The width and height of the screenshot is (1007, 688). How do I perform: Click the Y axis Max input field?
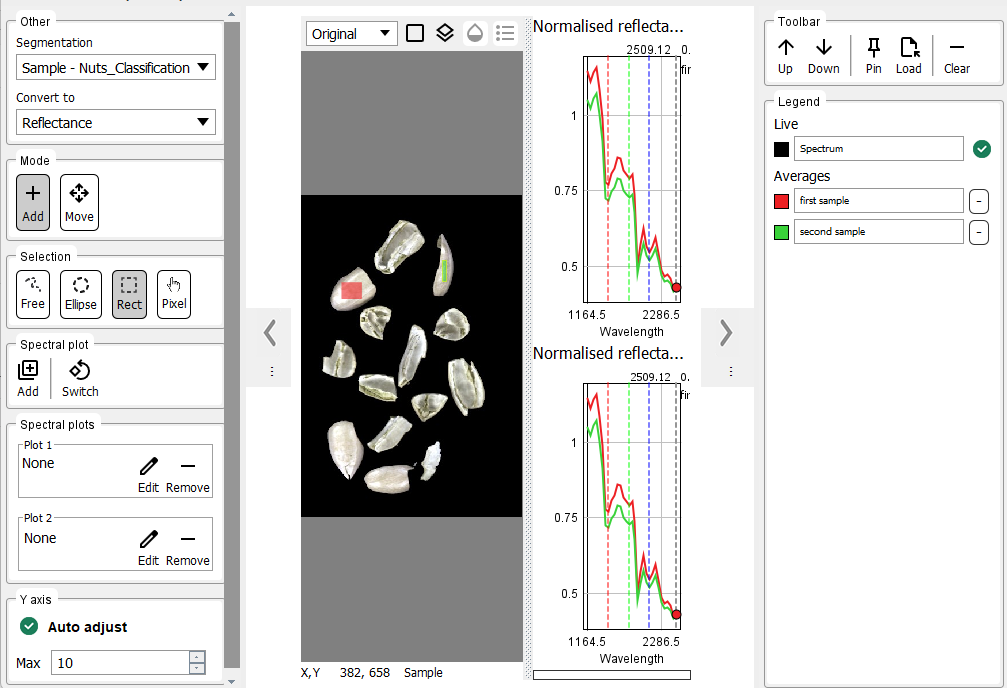pos(119,663)
